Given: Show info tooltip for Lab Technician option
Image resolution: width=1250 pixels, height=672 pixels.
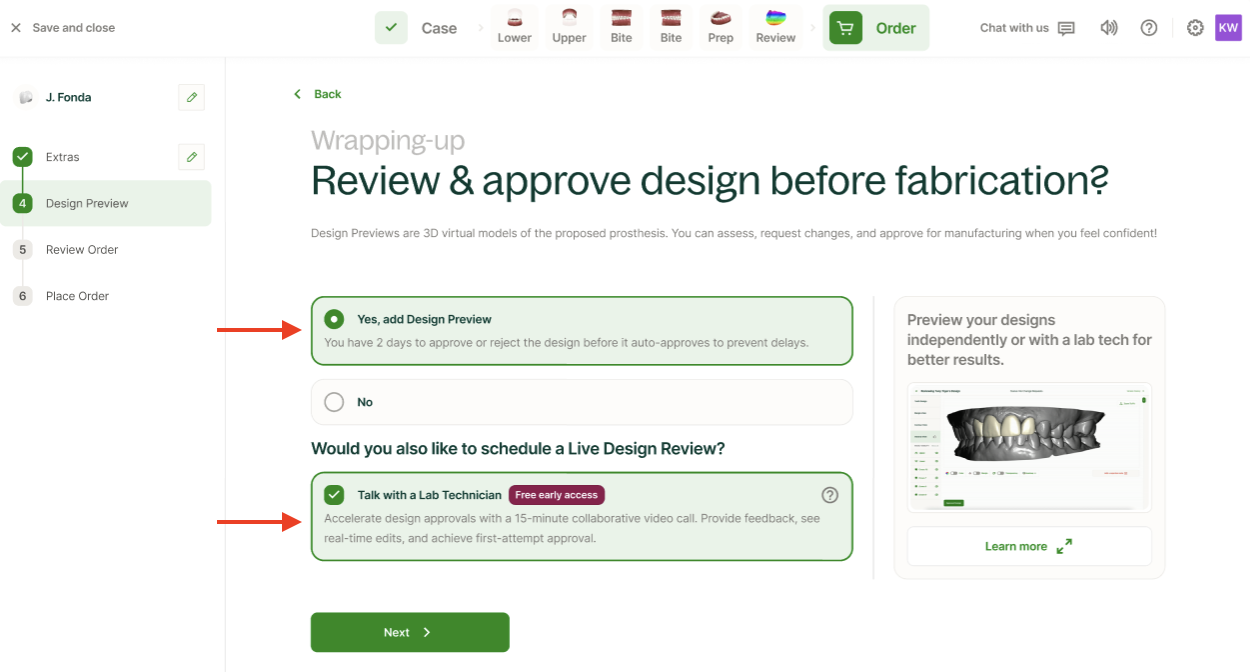Looking at the screenshot, I should click(829, 495).
